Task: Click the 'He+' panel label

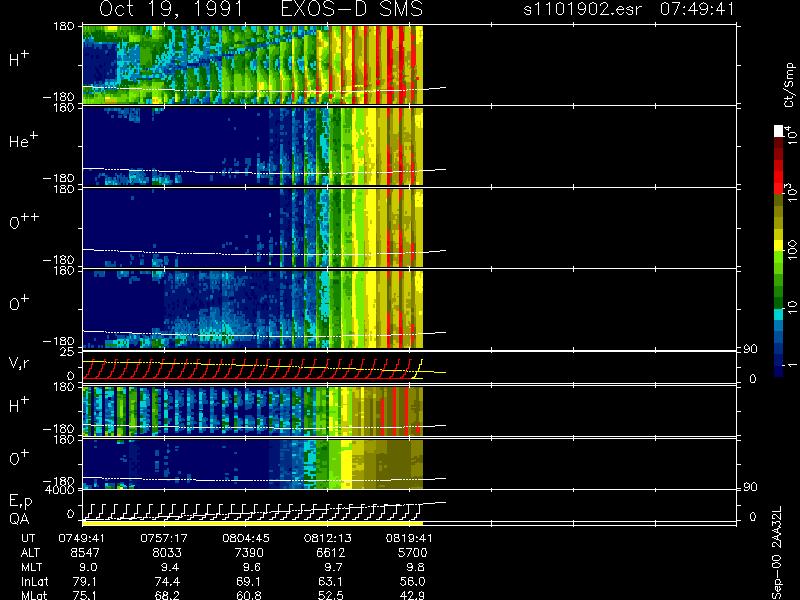Action: coord(23,140)
